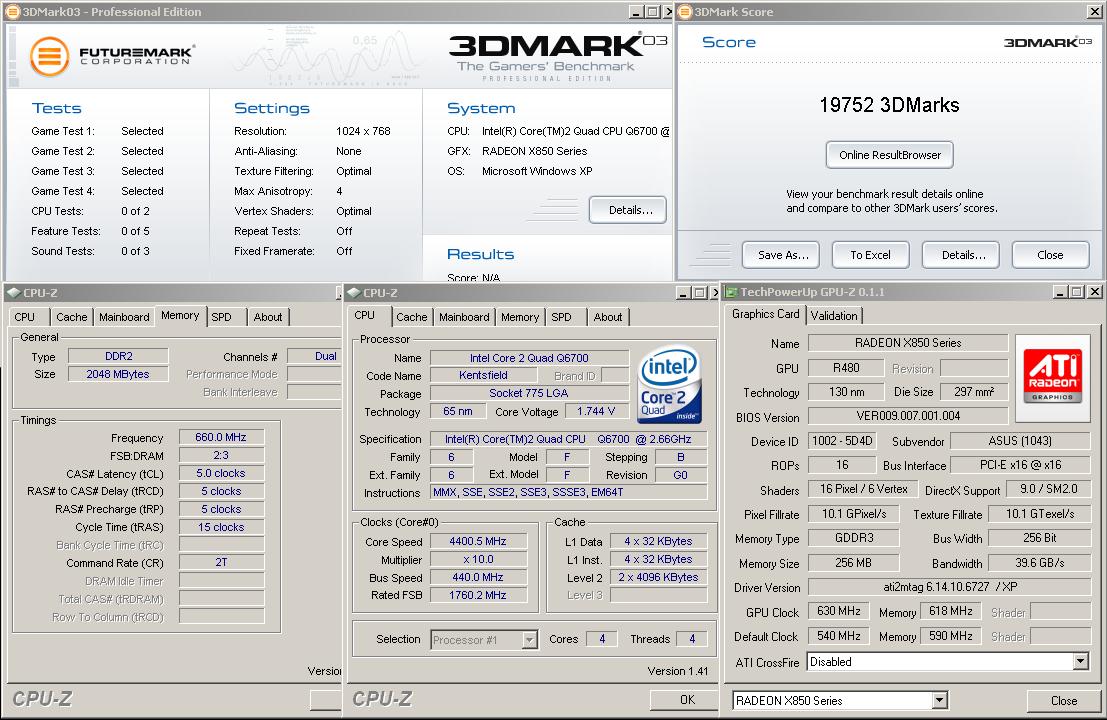Switch to Cache tab in CPU-Z memory window

[x=71, y=317]
